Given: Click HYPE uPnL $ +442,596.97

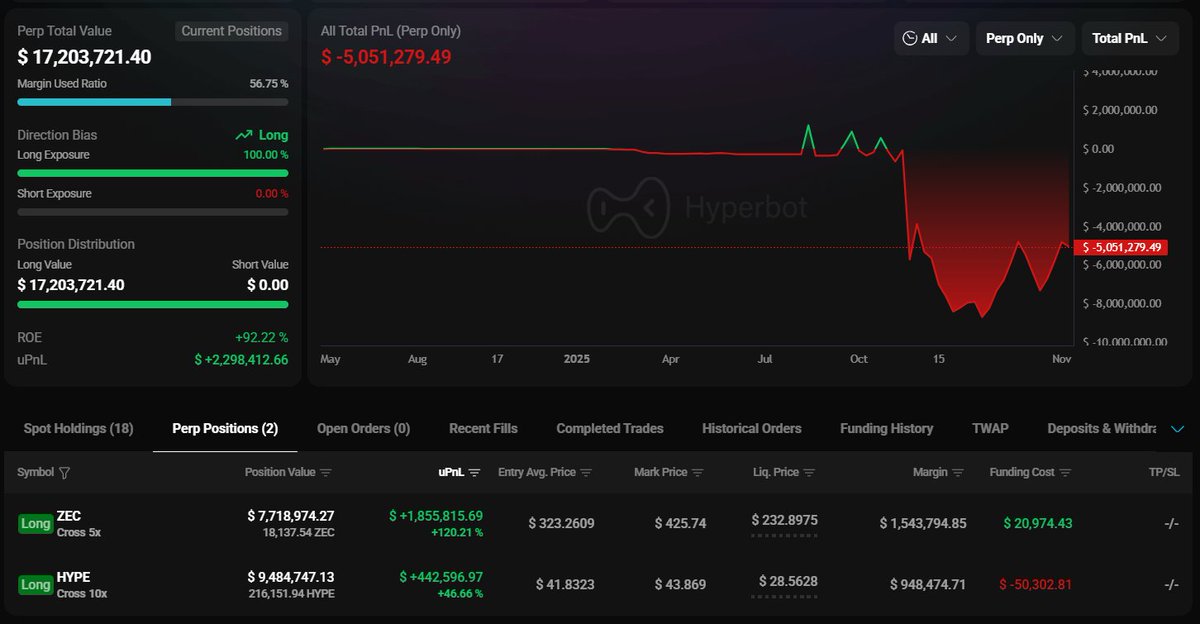Looking at the screenshot, I should 441,577.
